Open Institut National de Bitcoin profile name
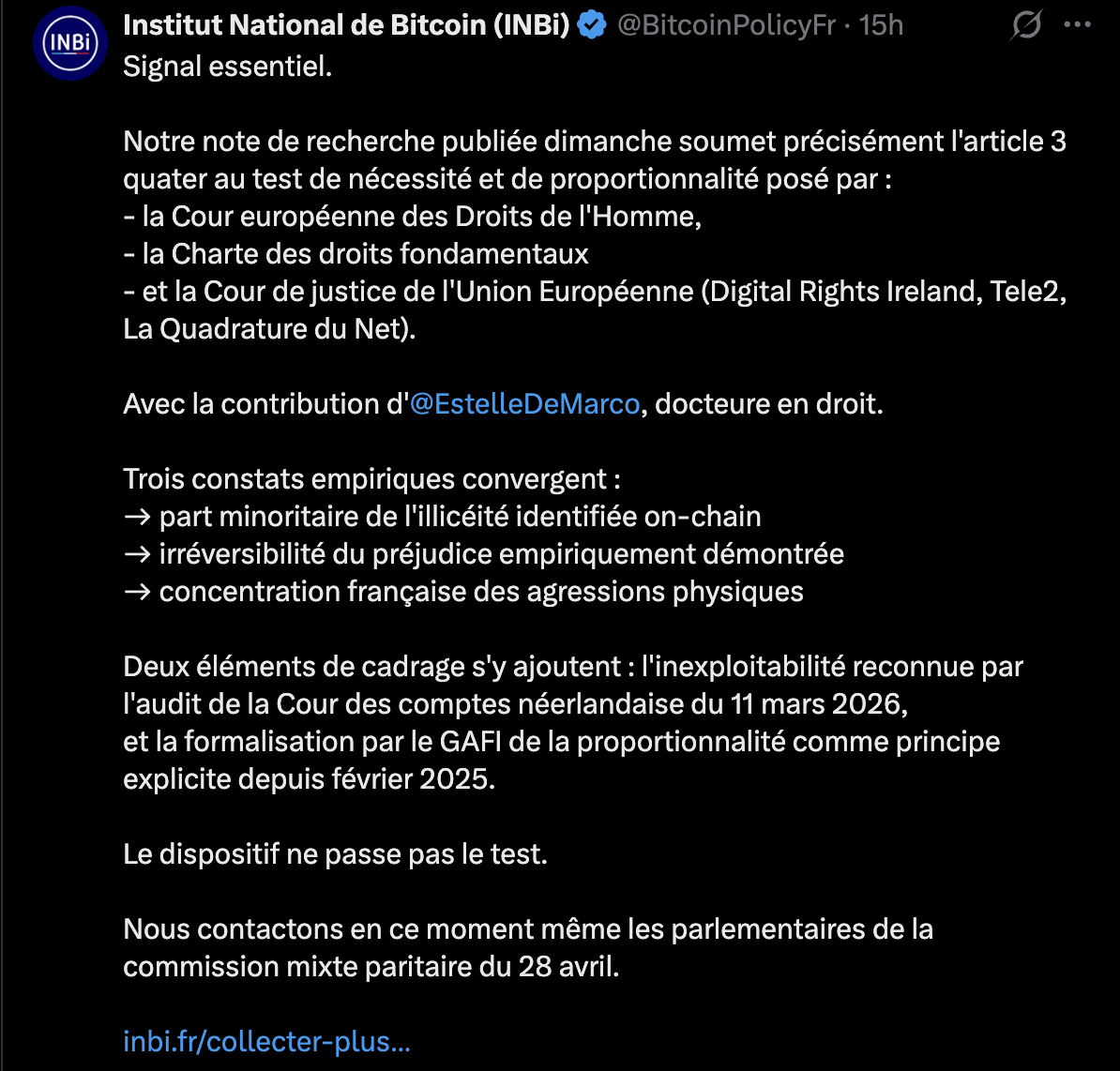1120x1071 pixels. click(346, 26)
